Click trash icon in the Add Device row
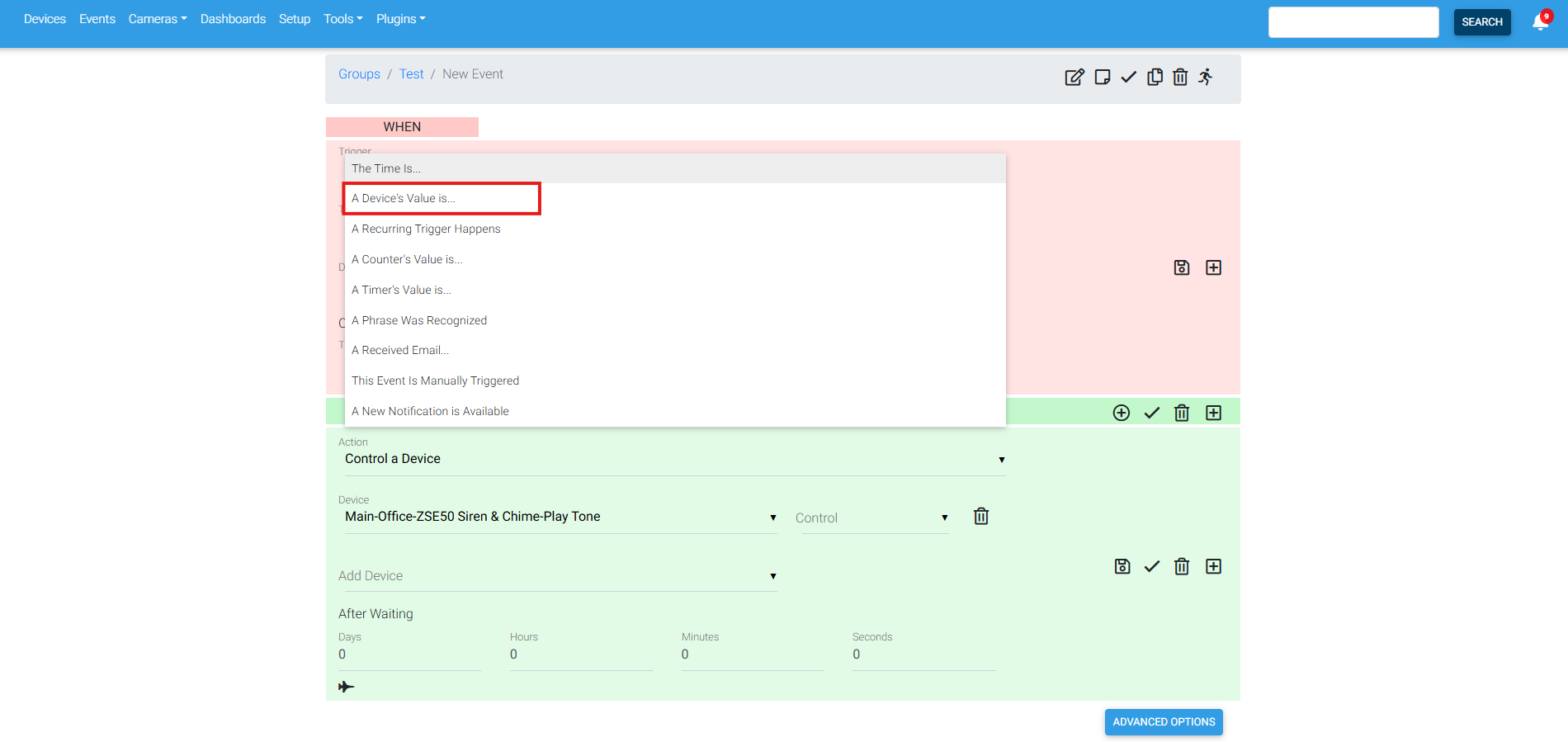This screenshot has height=742, width=1568. [1182, 566]
